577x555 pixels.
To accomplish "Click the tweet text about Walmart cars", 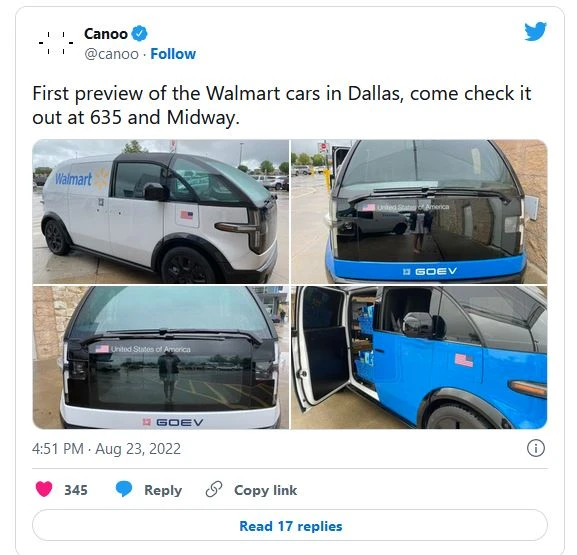I will tap(282, 105).
